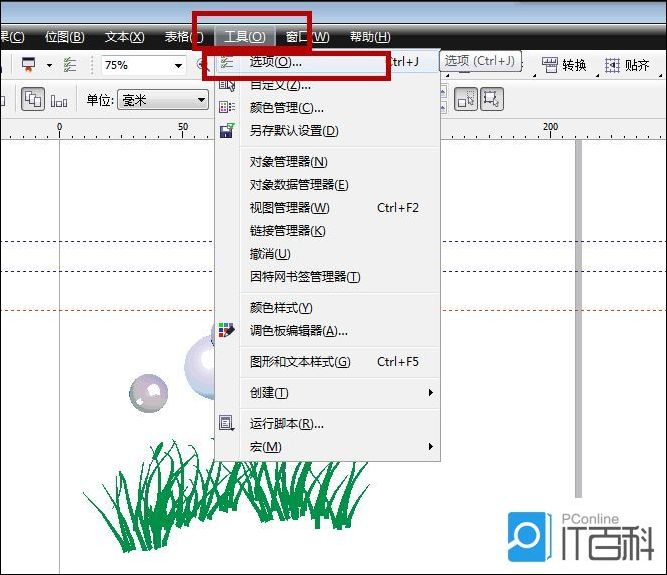Expand the 宏(M) submenu
This screenshot has width=667, height=575.
(327, 447)
